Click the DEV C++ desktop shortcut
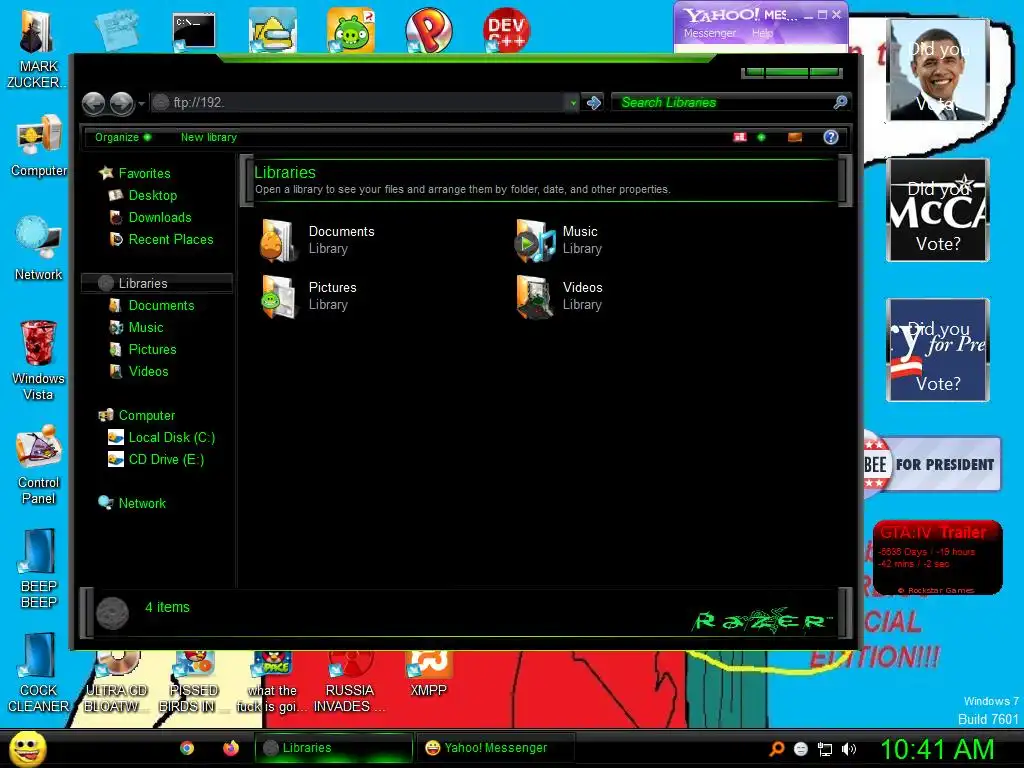 [x=506, y=31]
